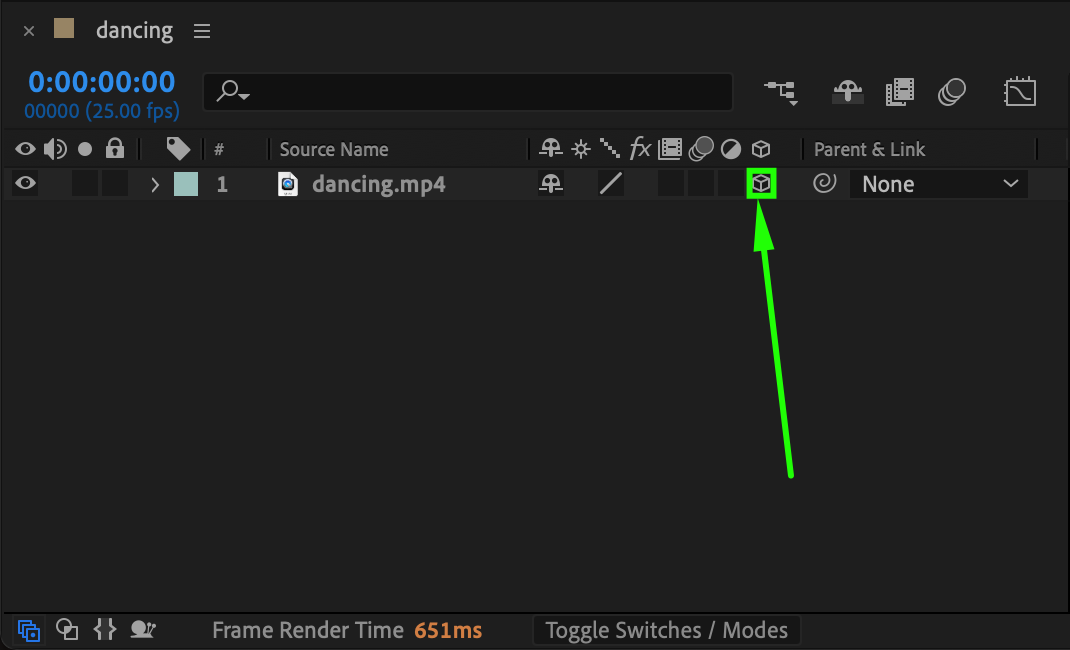Click the current timecode 0:00:00:00
1070x650 pixels.
[101, 82]
